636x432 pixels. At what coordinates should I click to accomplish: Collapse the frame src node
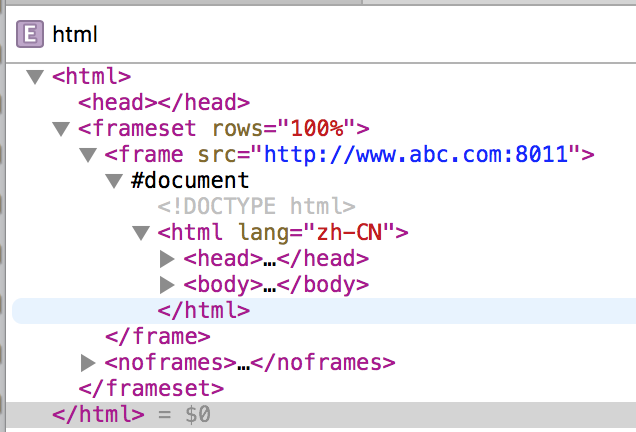tap(88, 155)
